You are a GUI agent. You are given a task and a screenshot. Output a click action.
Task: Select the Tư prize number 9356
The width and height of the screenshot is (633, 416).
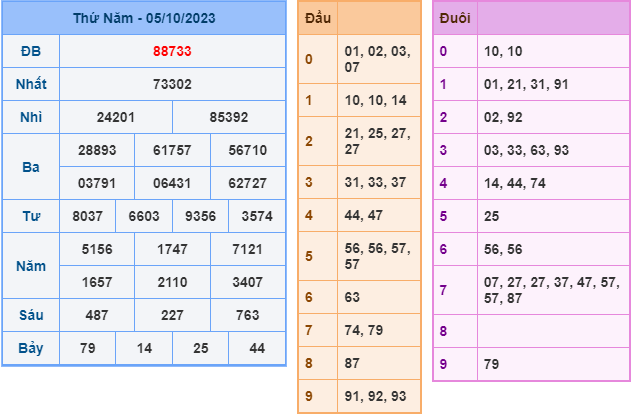tap(201, 216)
